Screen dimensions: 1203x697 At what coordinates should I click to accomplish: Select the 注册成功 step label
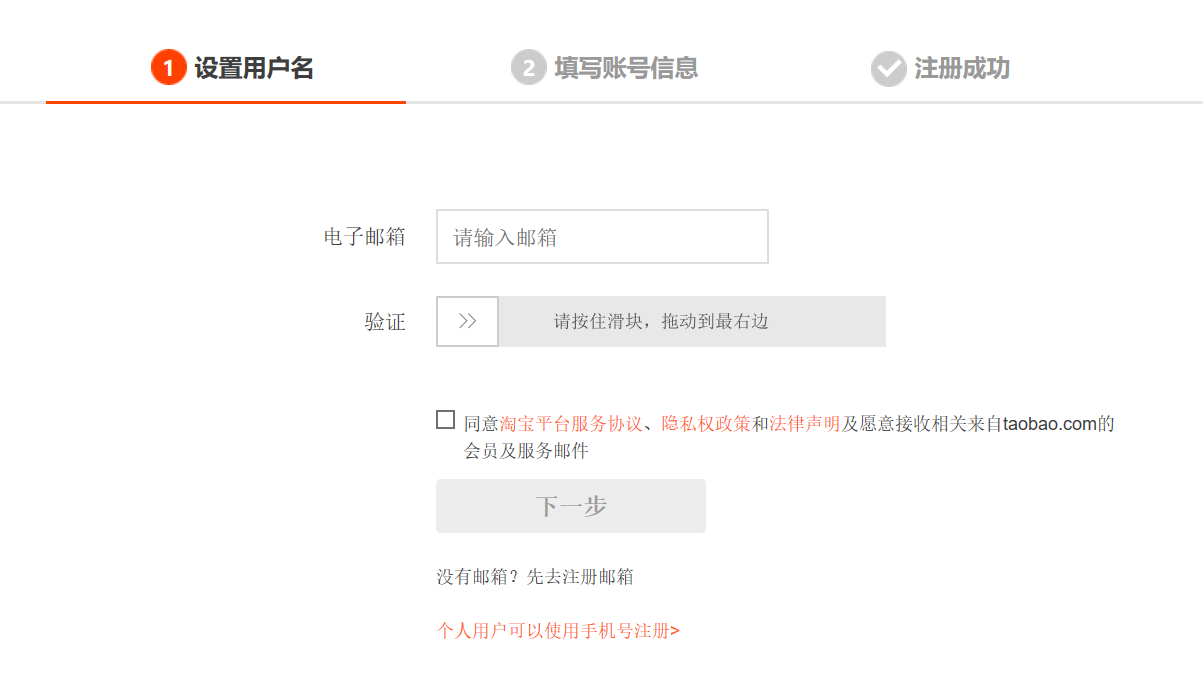(962, 68)
